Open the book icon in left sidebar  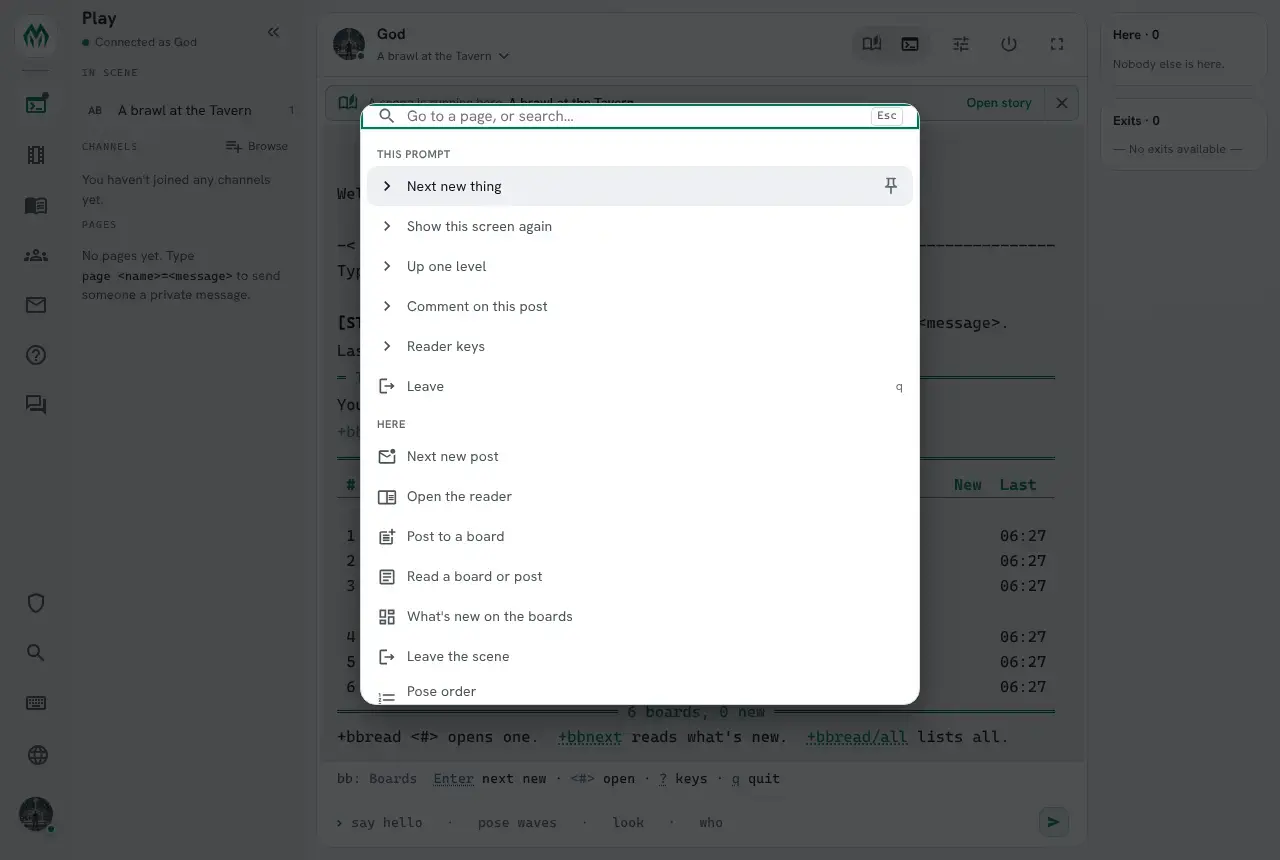coord(36,205)
